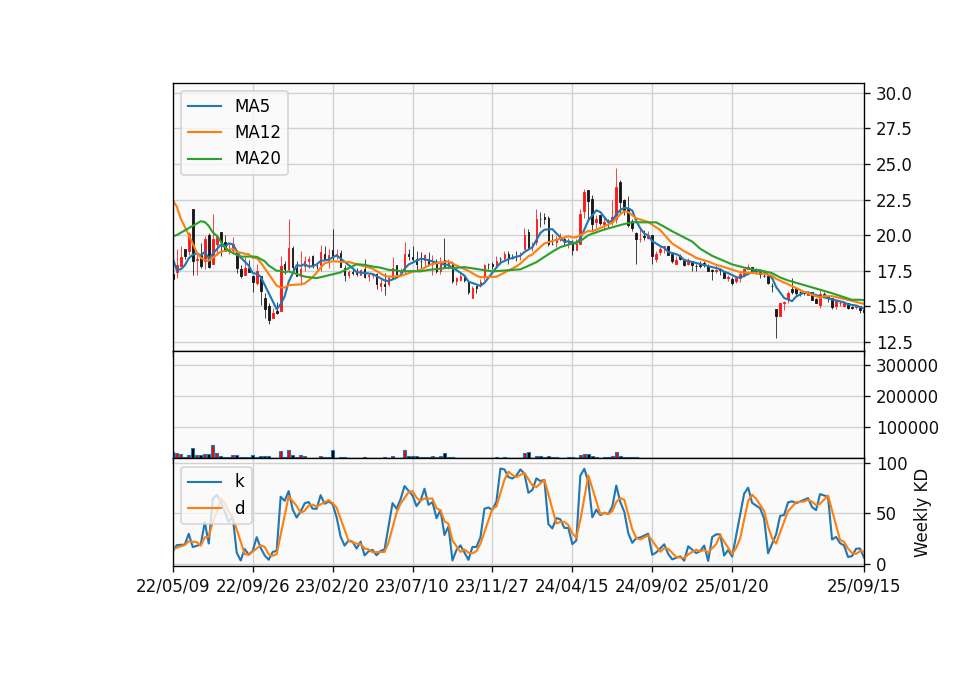The width and height of the screenshot is (960, 690).
Task: Click the k legend label in KD panel
Action: tap(239, 481)
